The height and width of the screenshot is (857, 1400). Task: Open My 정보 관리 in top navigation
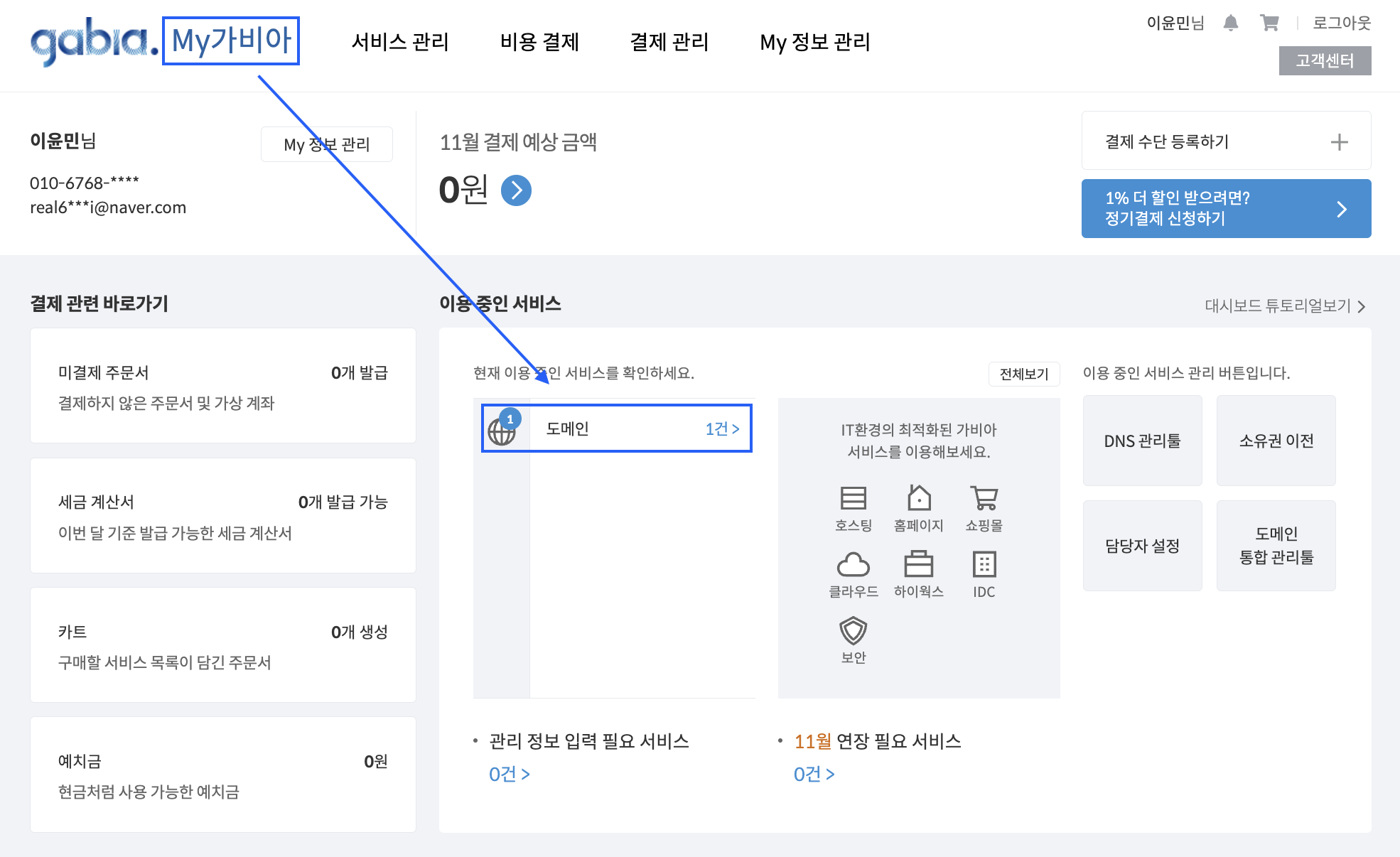pyautogui.click(x=815, y=42)
